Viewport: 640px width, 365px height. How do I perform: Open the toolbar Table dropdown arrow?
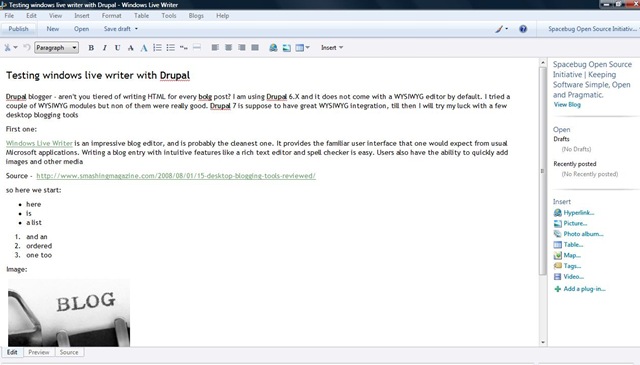(307, 48)
